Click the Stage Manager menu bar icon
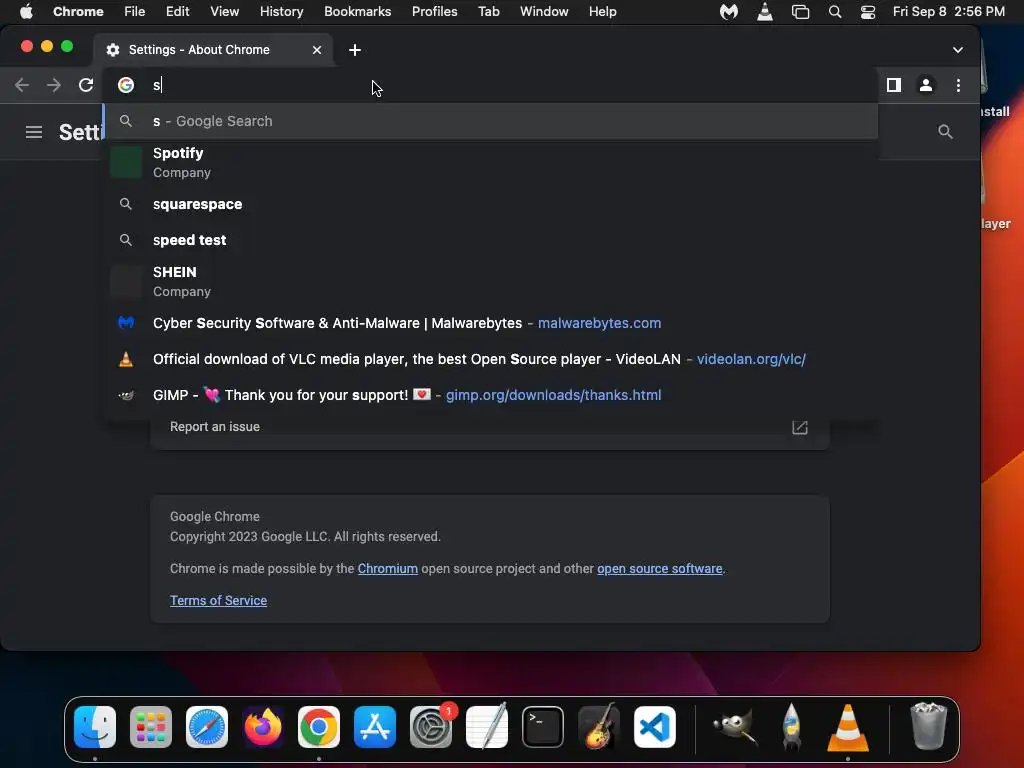The width and height of the screenshot is (1024, 768). click(x=800, y=12)
